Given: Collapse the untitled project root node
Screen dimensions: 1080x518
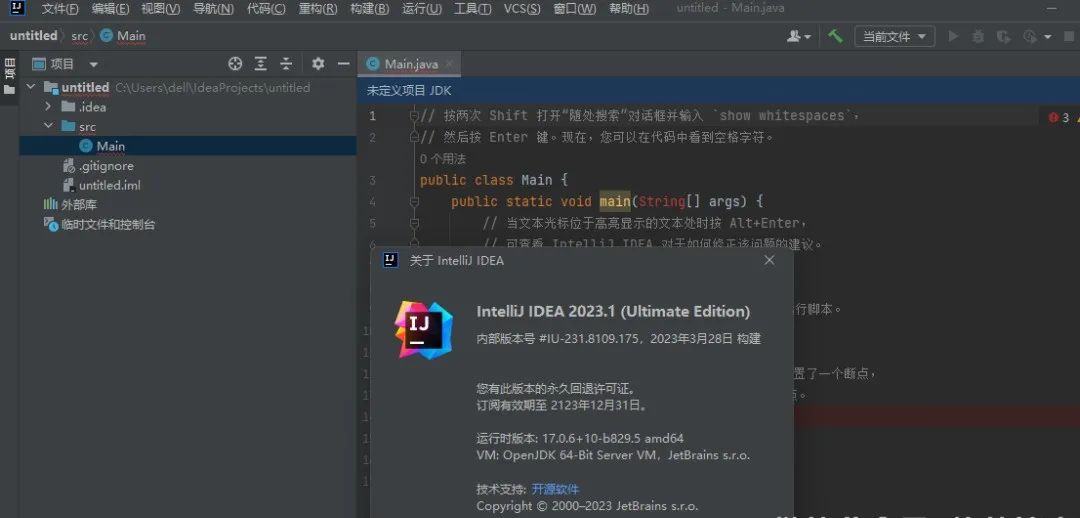Looking at the screenshot, I should click(x=30, y=87).
